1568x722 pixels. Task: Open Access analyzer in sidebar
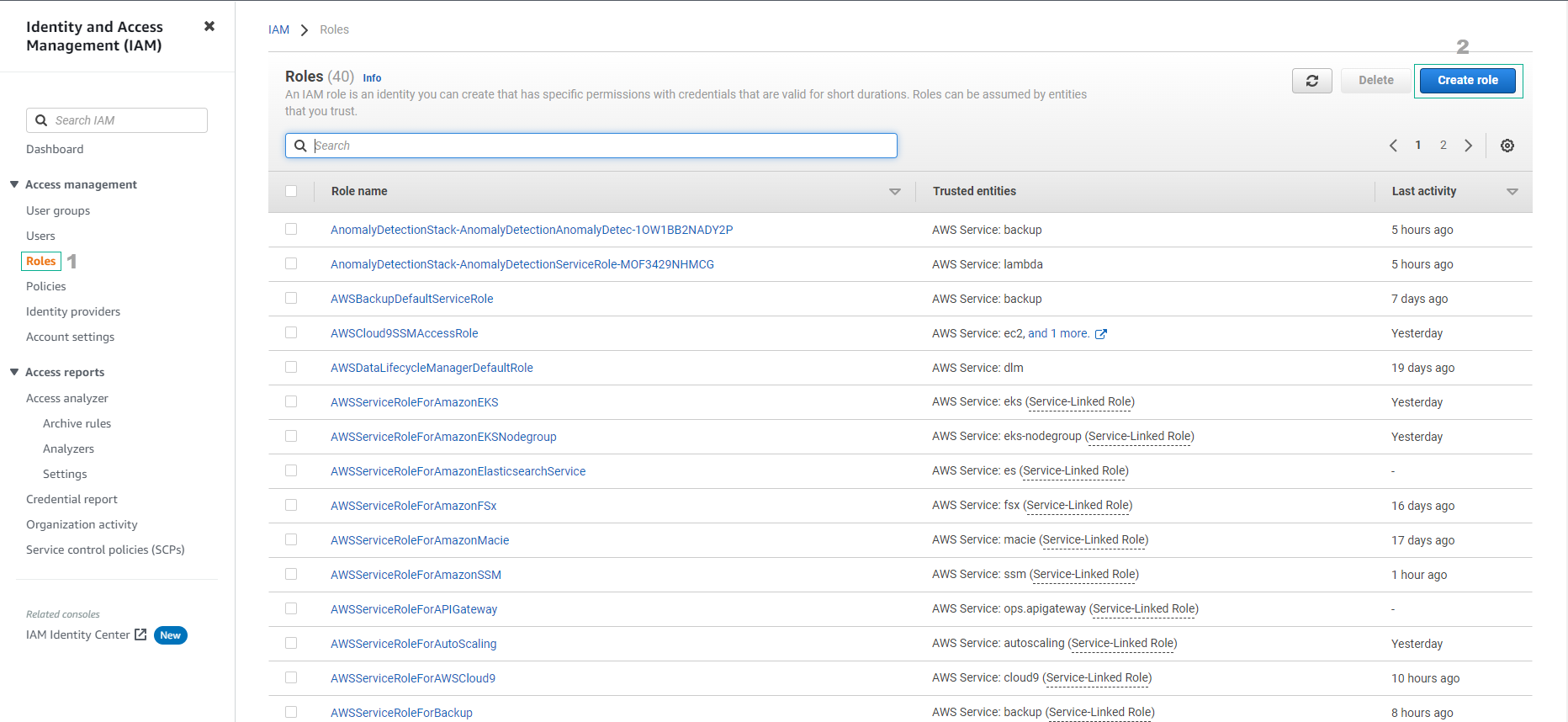pyautogui.click(x=67, y=398)
